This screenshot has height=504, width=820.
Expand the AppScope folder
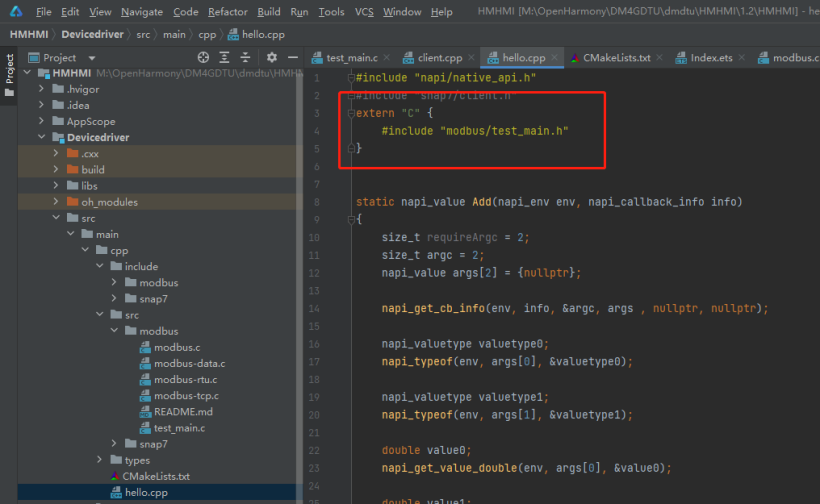(41, 121)
